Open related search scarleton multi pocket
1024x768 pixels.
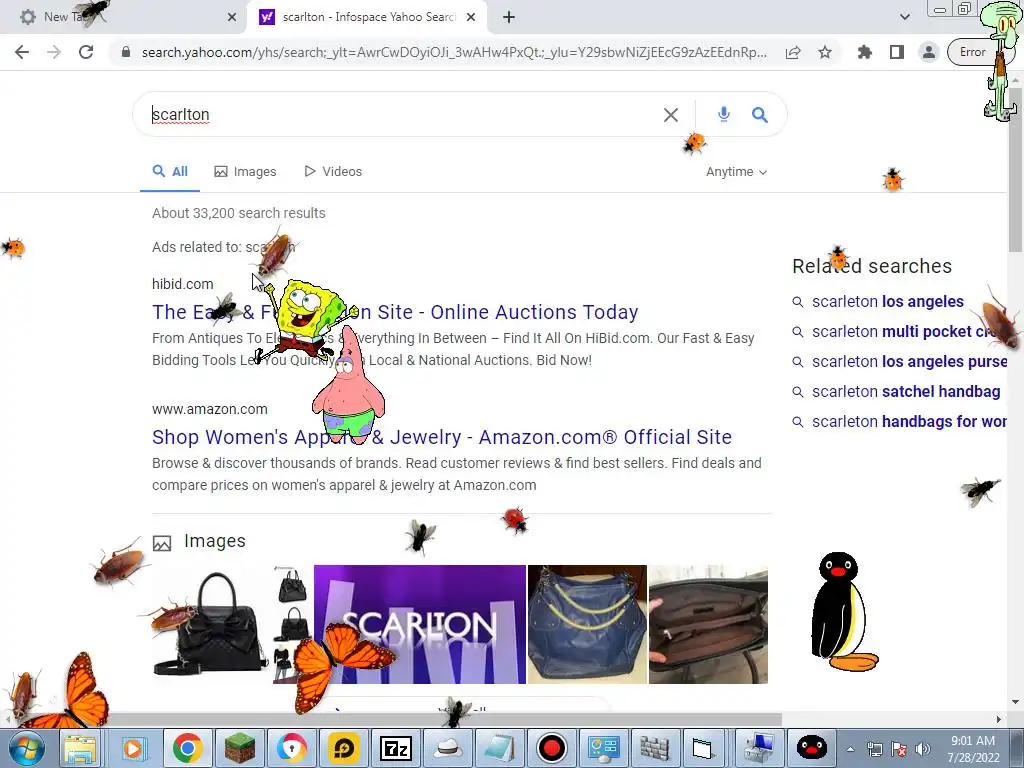pyautogui.click(x=899, y=332)
